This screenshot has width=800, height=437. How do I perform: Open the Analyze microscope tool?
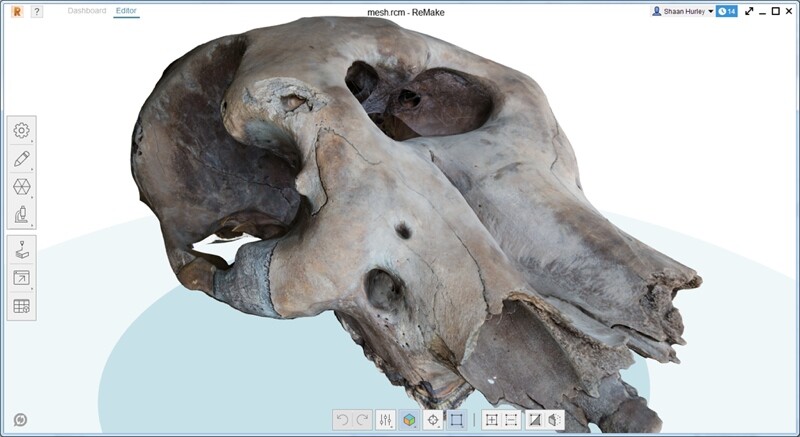click(21, 214)
